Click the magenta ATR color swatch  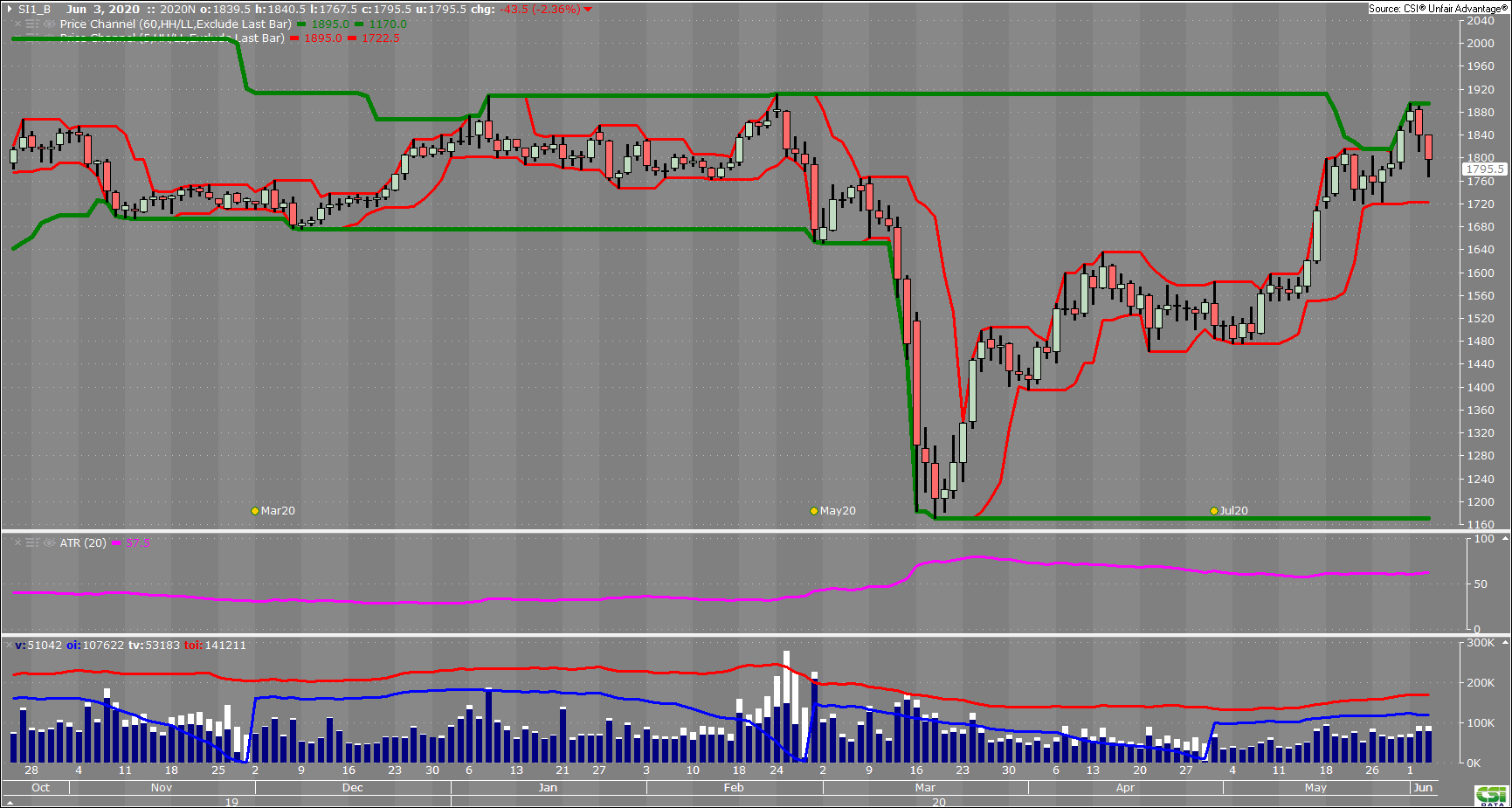coord(116,543)
